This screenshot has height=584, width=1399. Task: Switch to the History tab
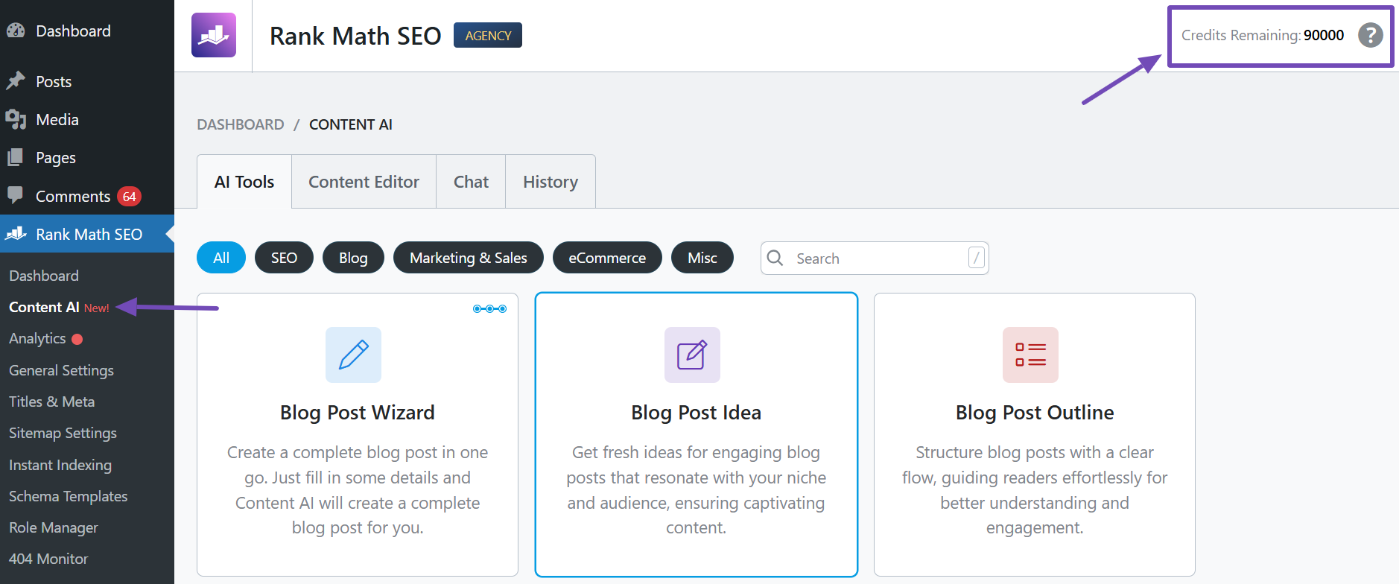550,182
